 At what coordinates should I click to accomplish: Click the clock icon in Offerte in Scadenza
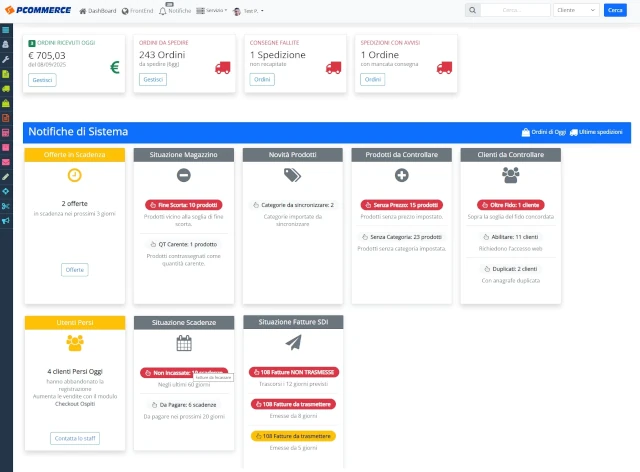tap(74, 176)
